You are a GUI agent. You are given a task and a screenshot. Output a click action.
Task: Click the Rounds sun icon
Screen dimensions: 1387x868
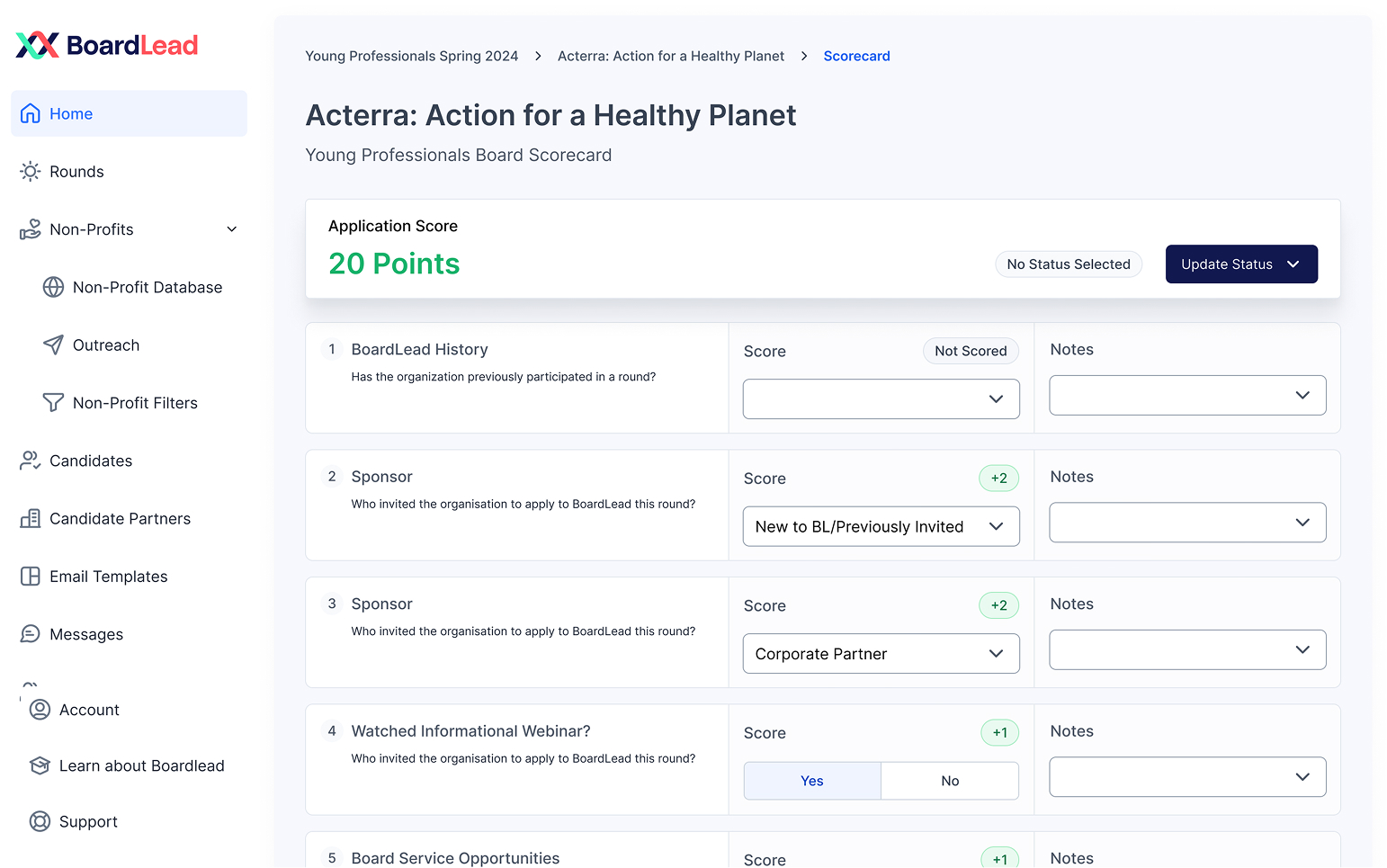tap(31, 172)
